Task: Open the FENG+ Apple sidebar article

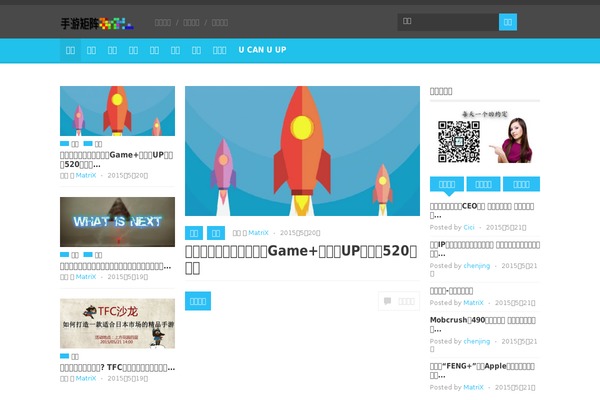Action: pyautogui.click(x=484, y=367)
